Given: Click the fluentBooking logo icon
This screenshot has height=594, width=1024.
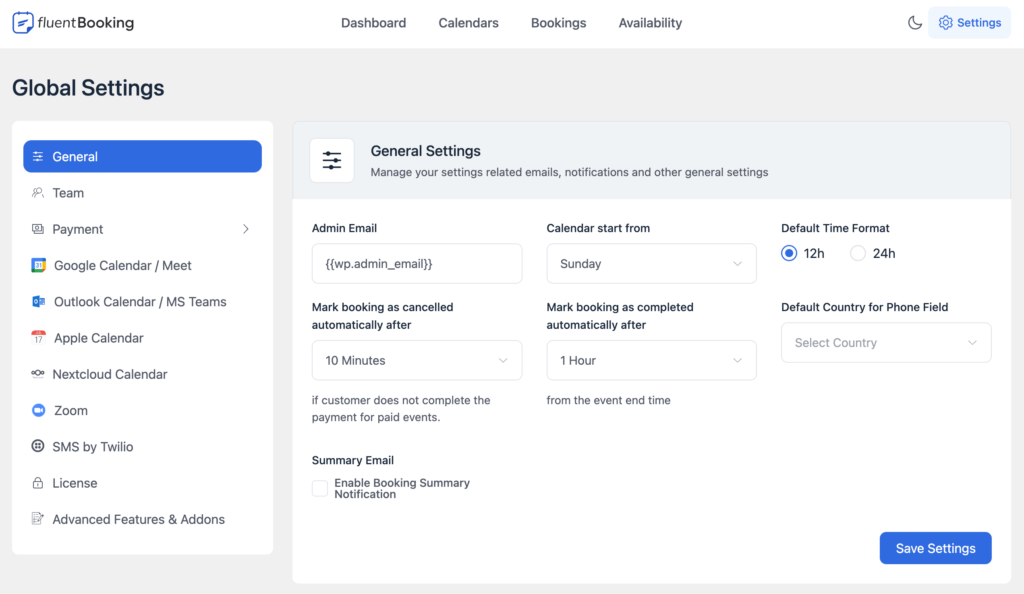Looking at the screenshot, I should coord(23,23).
